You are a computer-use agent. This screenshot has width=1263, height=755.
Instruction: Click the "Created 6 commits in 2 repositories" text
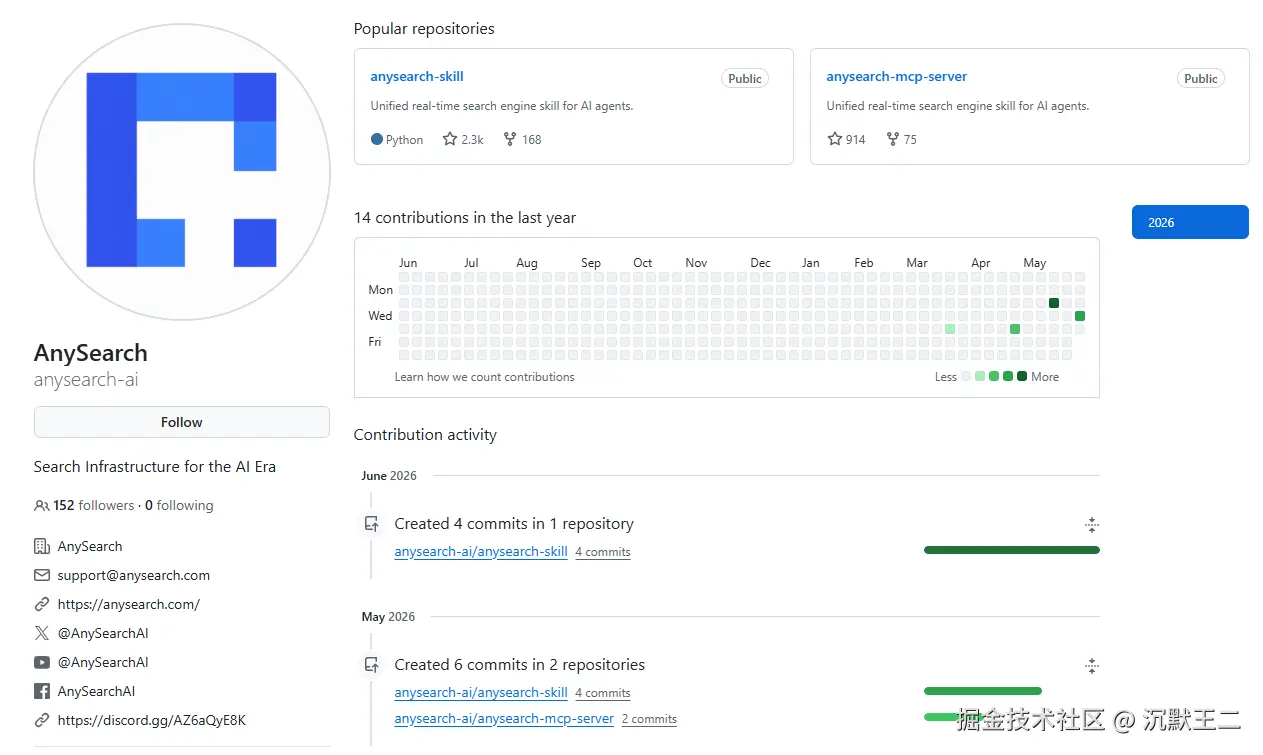(520, 665)
